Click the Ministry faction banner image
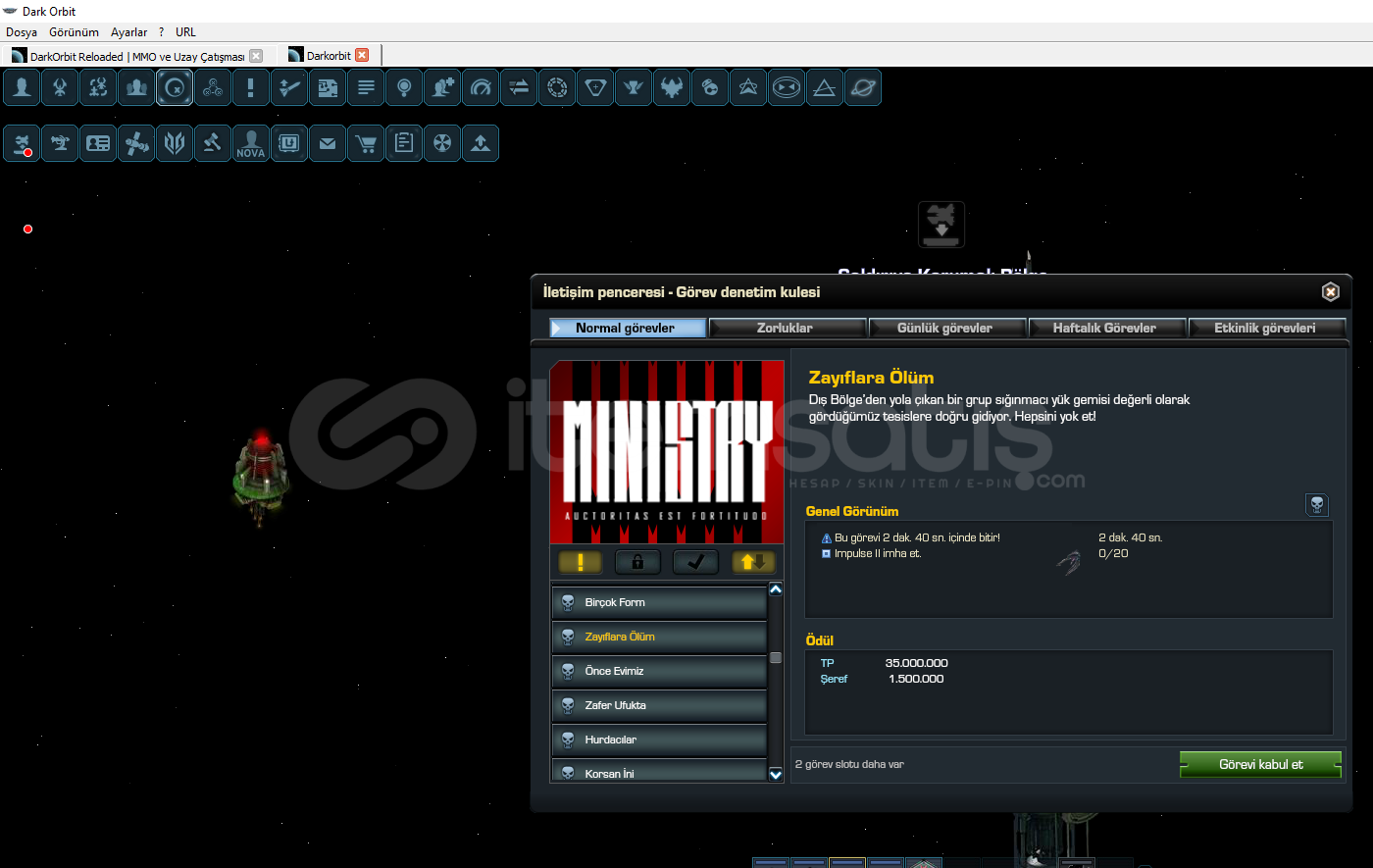 (667, 452)
